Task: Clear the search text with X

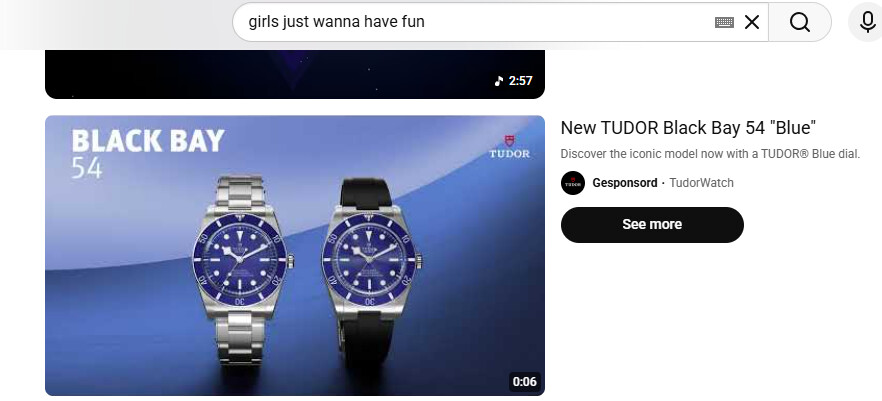Action: pos(752,22)
